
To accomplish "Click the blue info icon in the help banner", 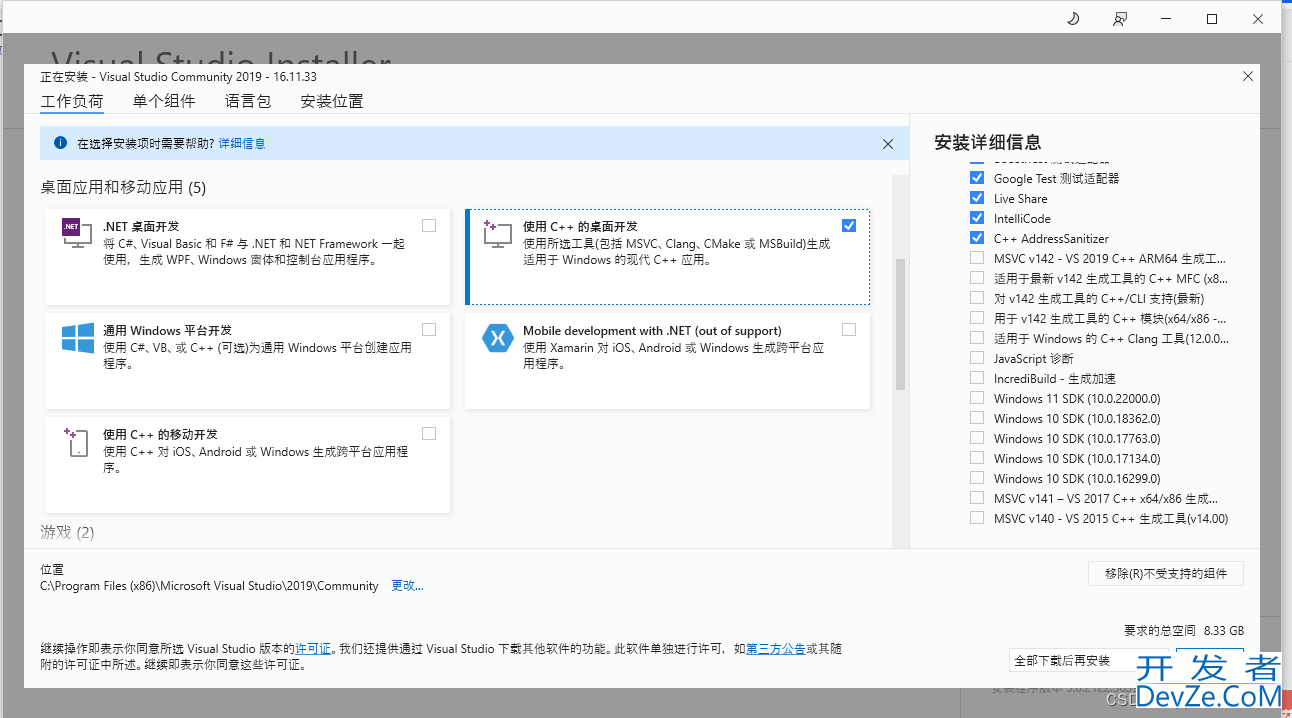I will pos(60,143).
